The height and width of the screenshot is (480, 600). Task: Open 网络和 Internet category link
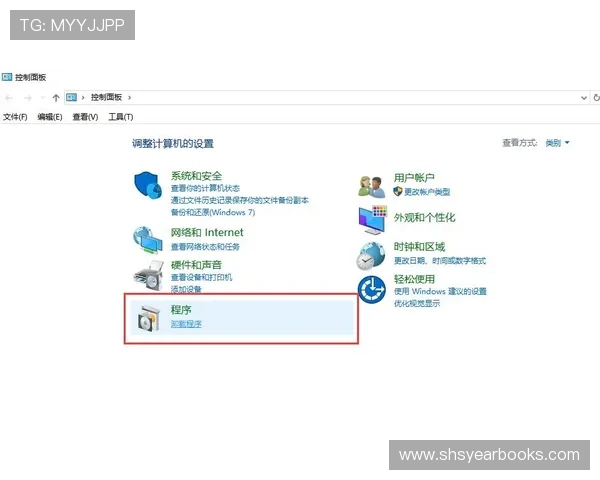point(207,232)
